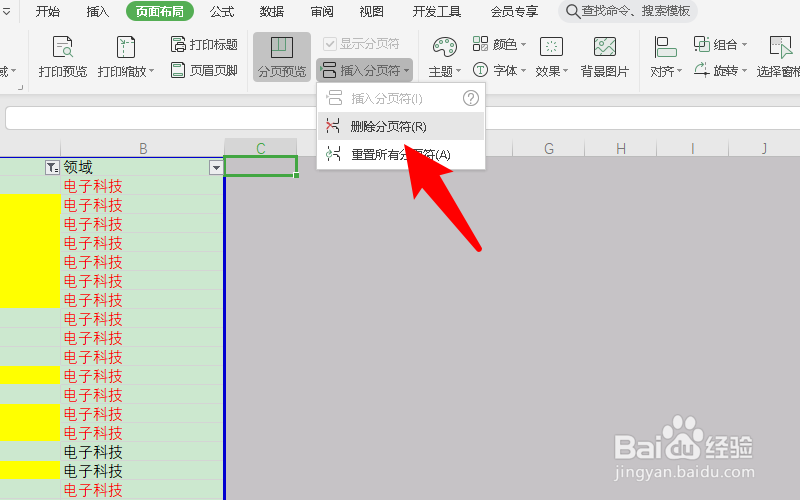Click the formula bar input field

(x=403, y=118)
